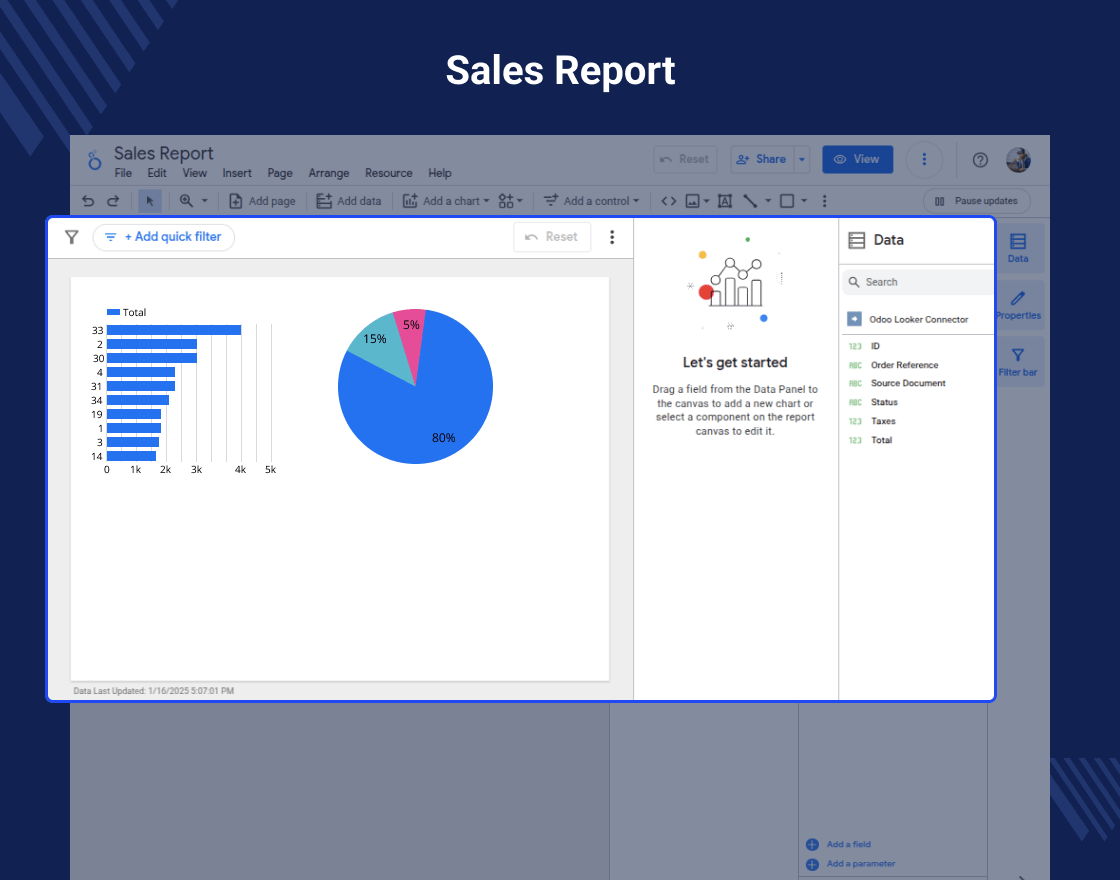Click Add data in toolbar
Viewport: 1120px width, 880px height.
(x=349, y=201)
